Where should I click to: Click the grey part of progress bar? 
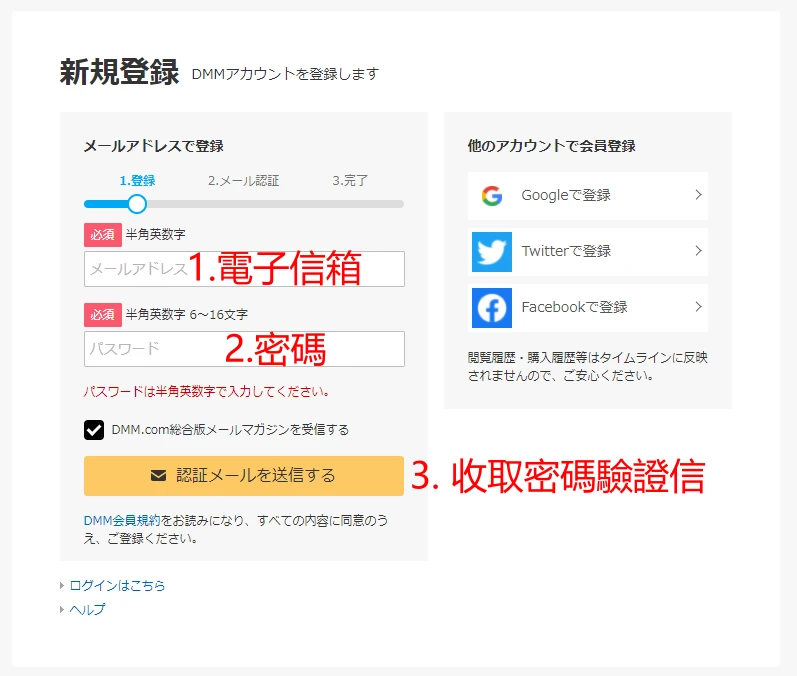point(275,204)
